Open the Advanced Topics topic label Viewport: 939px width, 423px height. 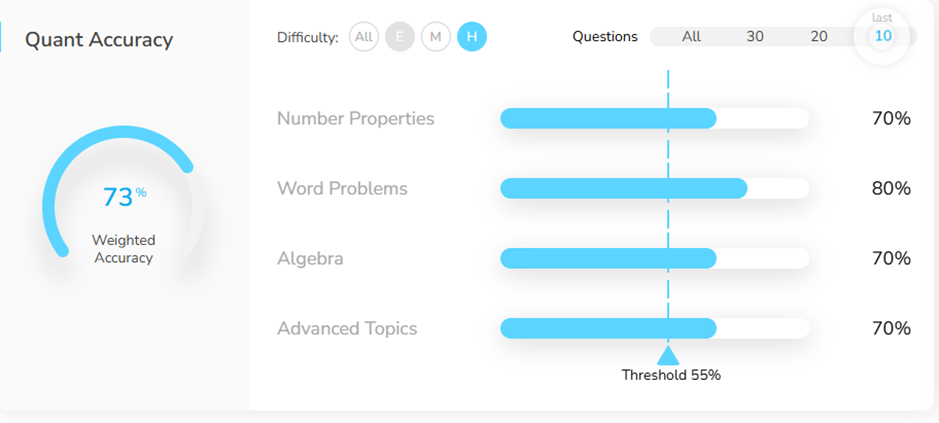coord(347,328)
